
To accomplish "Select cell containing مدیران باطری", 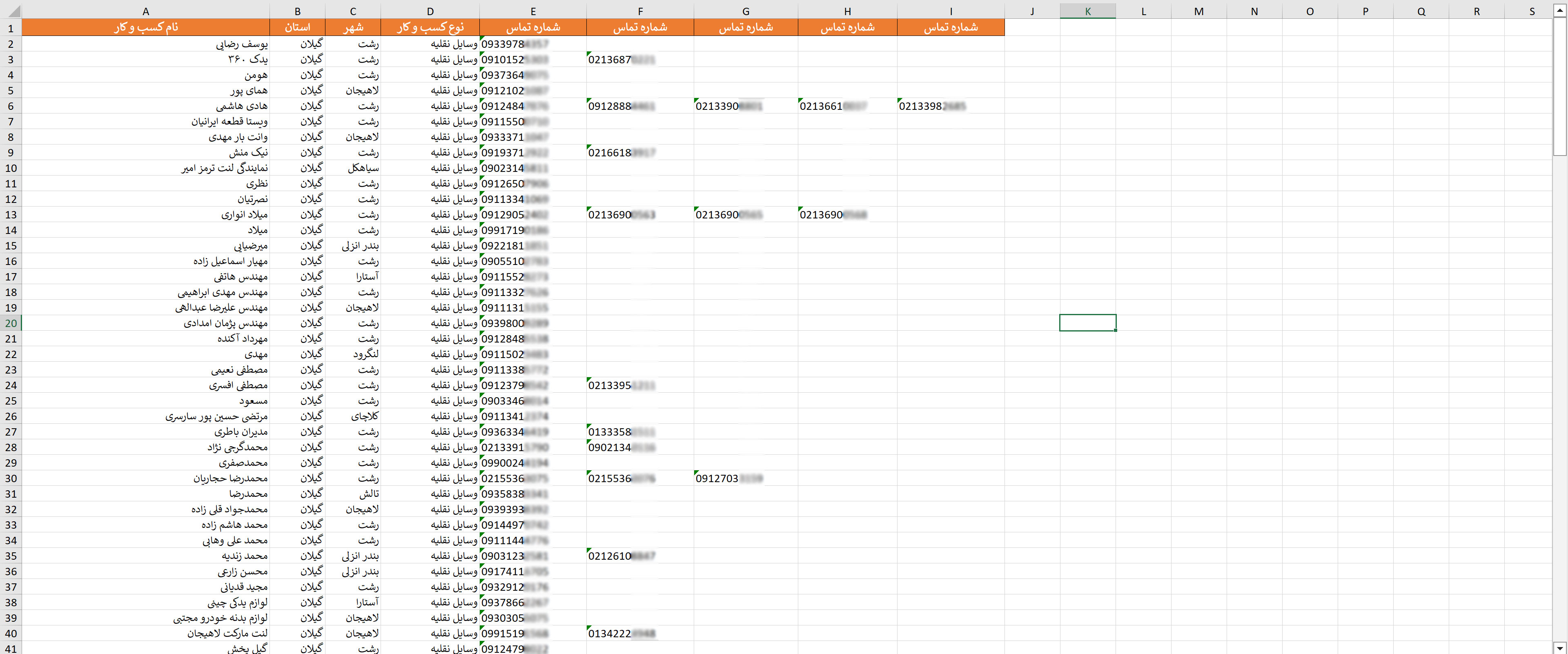I will point(145,432).
